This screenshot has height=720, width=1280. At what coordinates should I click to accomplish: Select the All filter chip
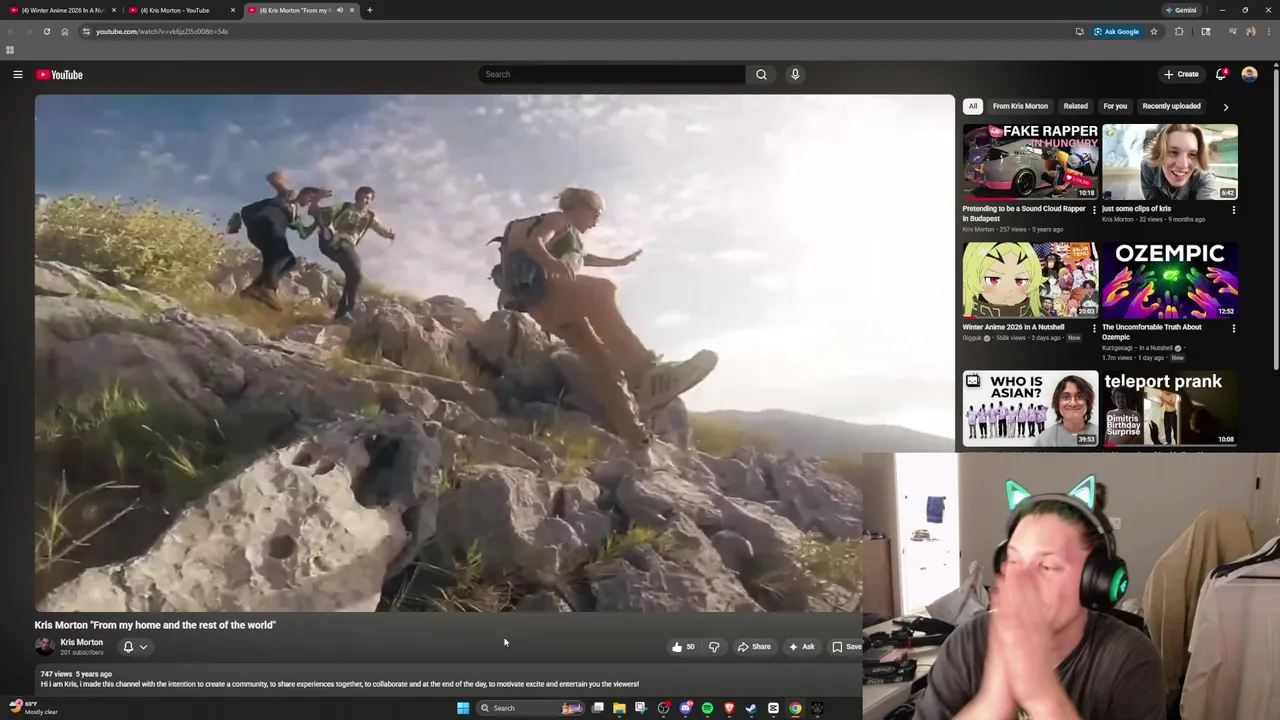pyautogui.click(x=972, y=106)
